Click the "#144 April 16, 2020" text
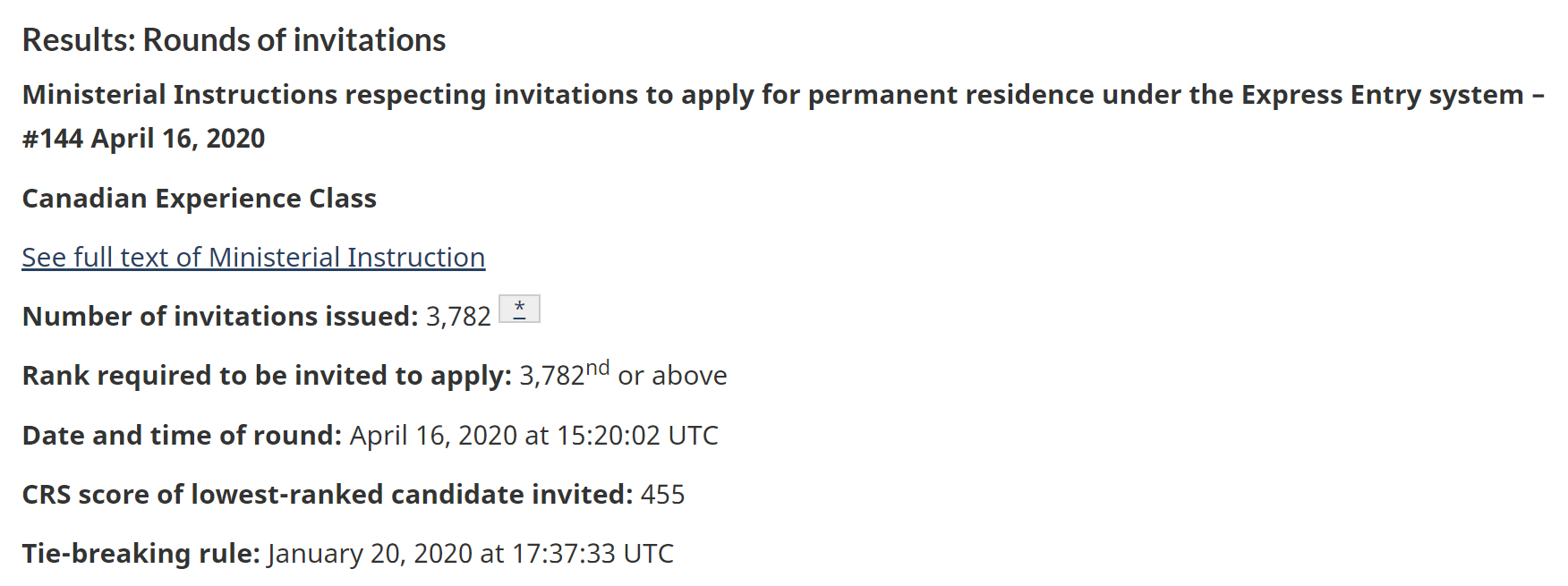 click(143, 139)
